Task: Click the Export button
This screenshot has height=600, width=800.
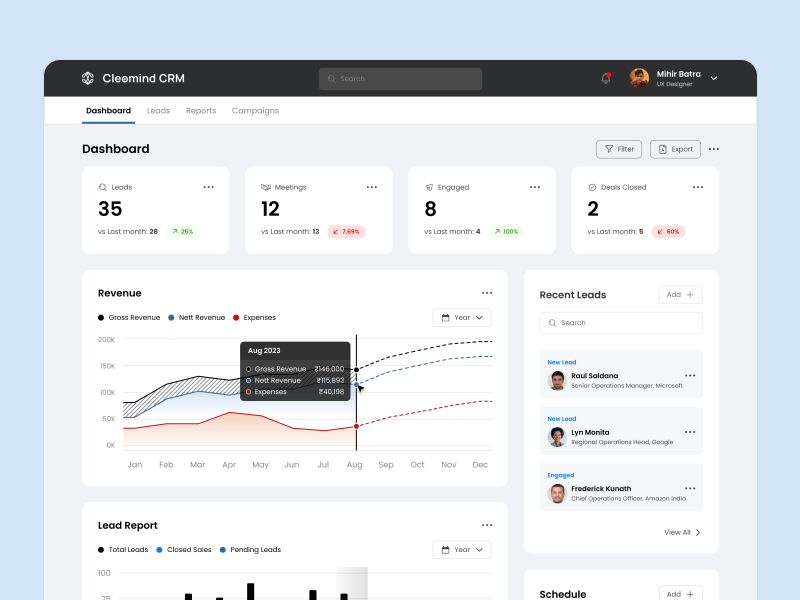Action: click(675, 148)
